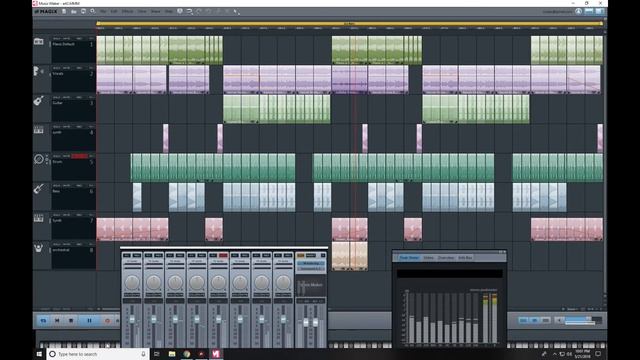The width and height of the screenshot is (640, 360).
Task: Toggle MUTE on the Vocals track
Action: tap(66, 68)
